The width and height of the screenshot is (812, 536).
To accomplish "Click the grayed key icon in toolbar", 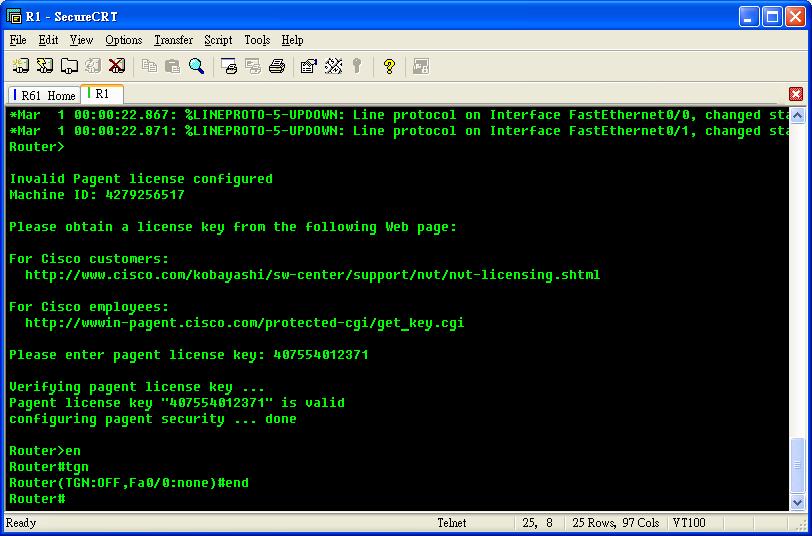I will click(357, 66).
